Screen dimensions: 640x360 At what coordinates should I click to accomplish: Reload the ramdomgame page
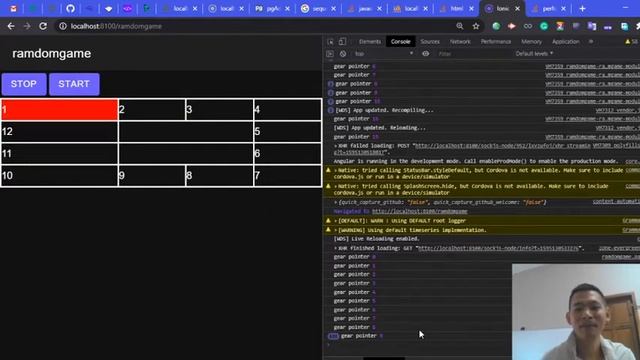43,26
